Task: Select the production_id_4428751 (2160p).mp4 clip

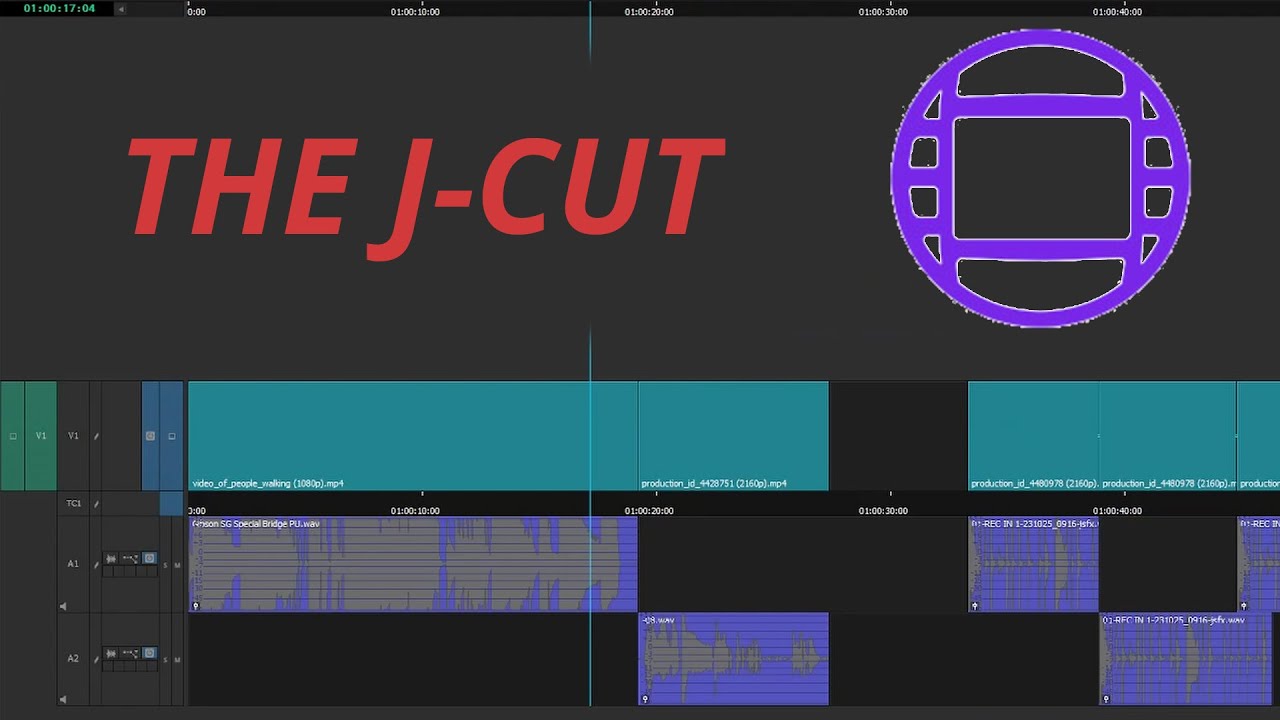Action: tap(733, 436)
